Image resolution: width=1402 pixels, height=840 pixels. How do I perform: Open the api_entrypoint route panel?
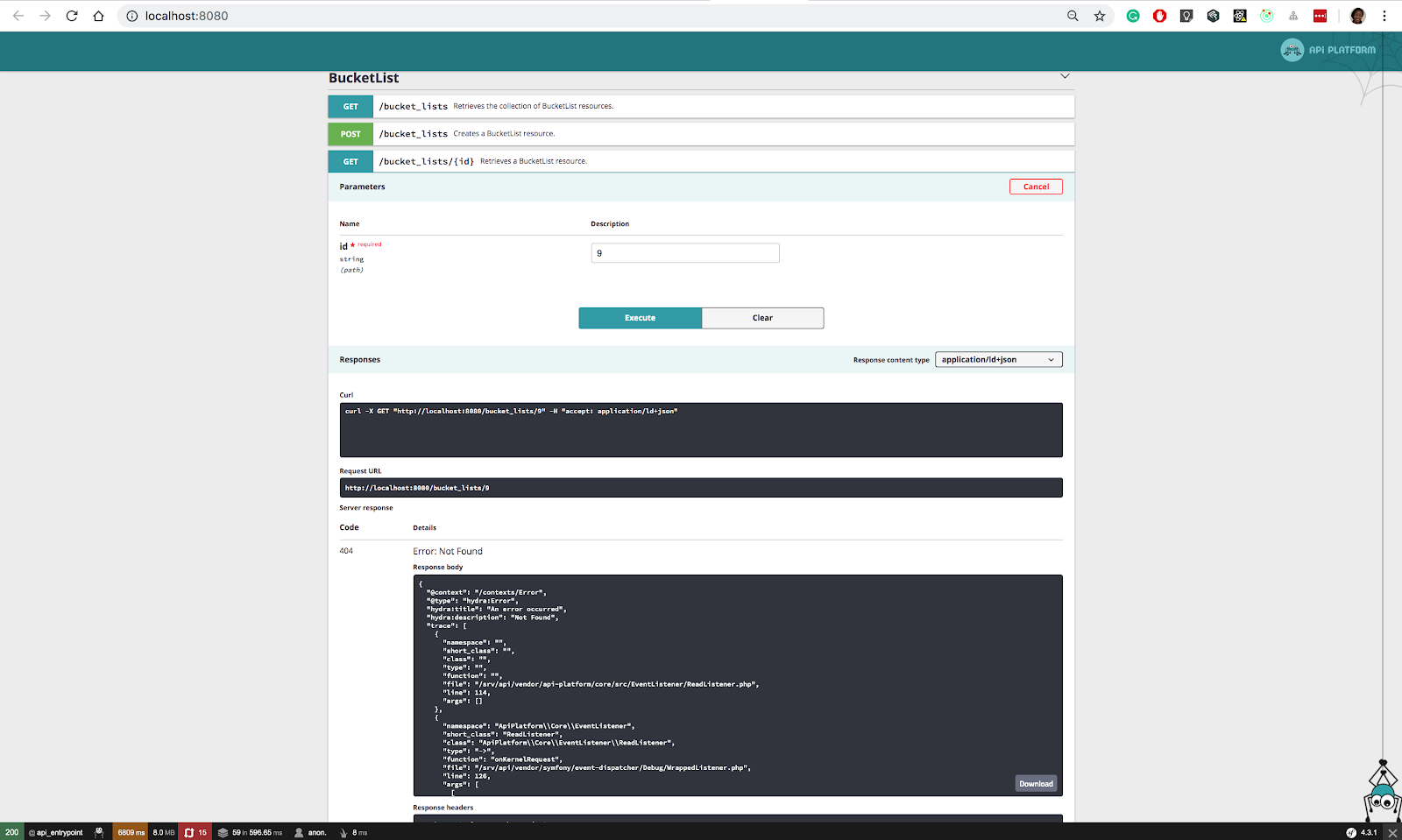click(x=56, y=832)
